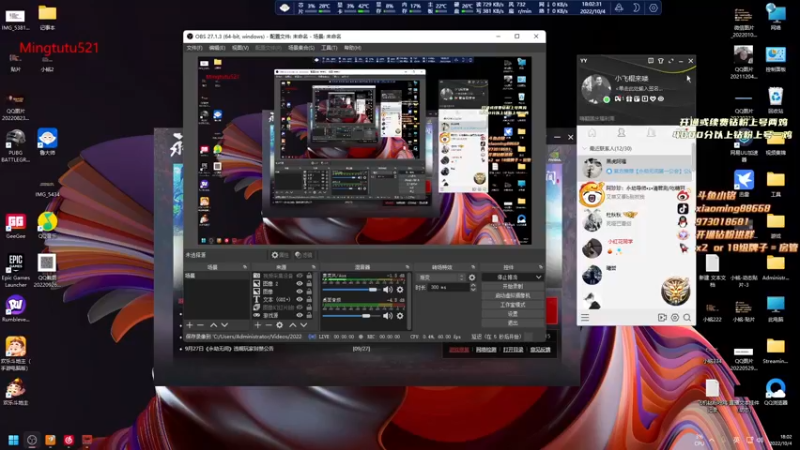This screenshot has height=450, width=800.
Task: Select the 小红花同学 contact in YY
Action: [x=635, y=247]
